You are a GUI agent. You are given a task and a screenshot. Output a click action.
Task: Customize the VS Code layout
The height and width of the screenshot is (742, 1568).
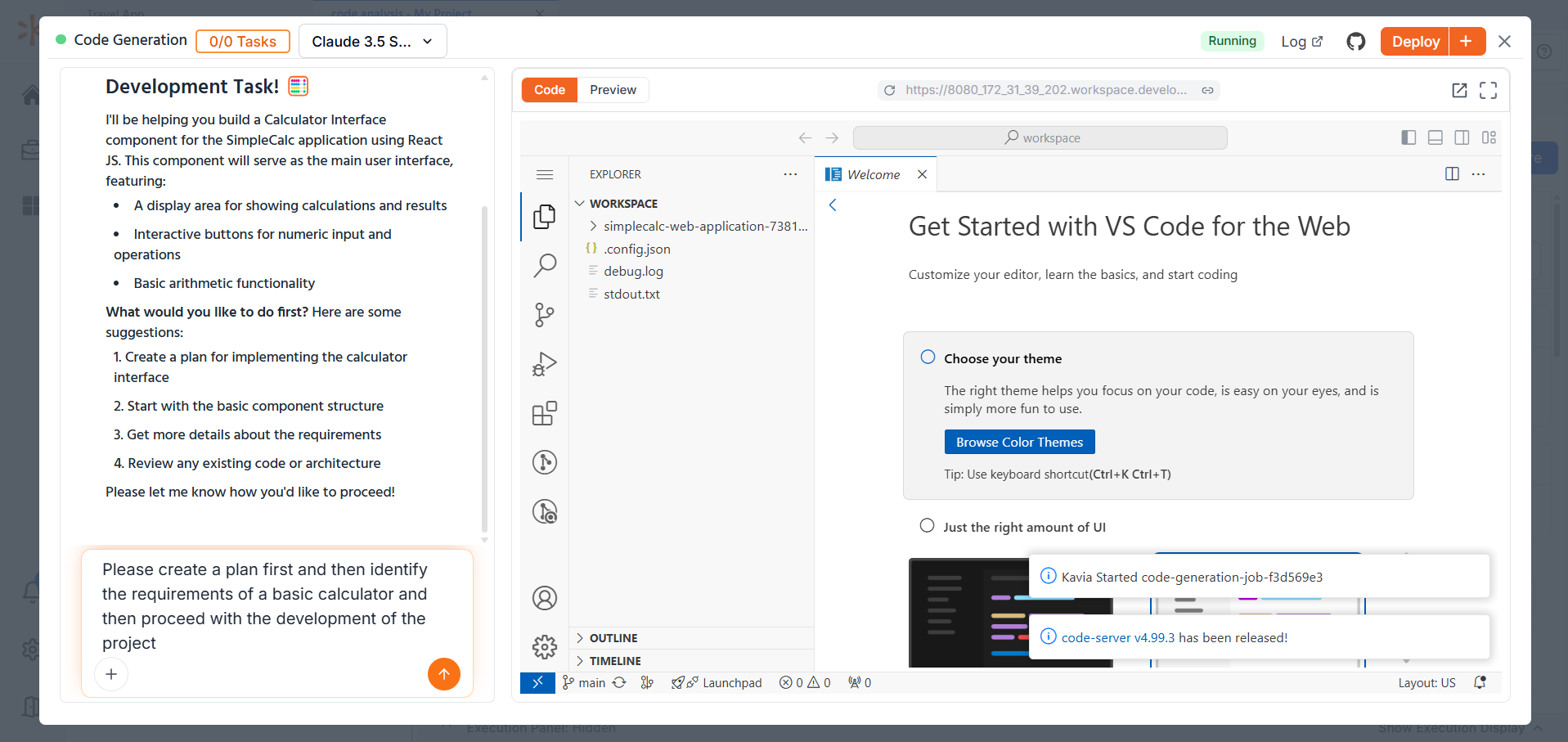point(1489,137)
